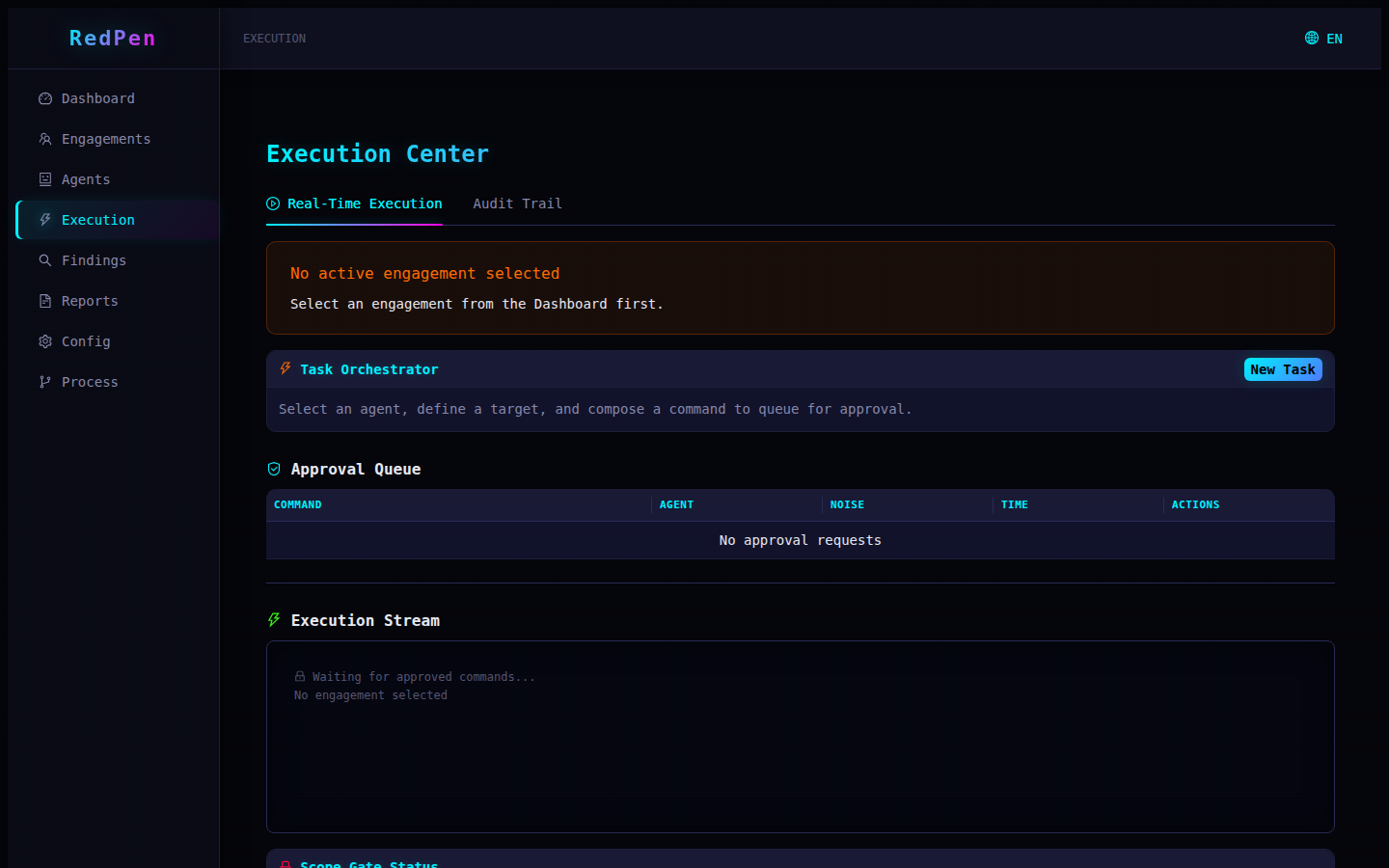Select the Execution sidebar item
Screen dimensions: 1389x868
[114, 220]
